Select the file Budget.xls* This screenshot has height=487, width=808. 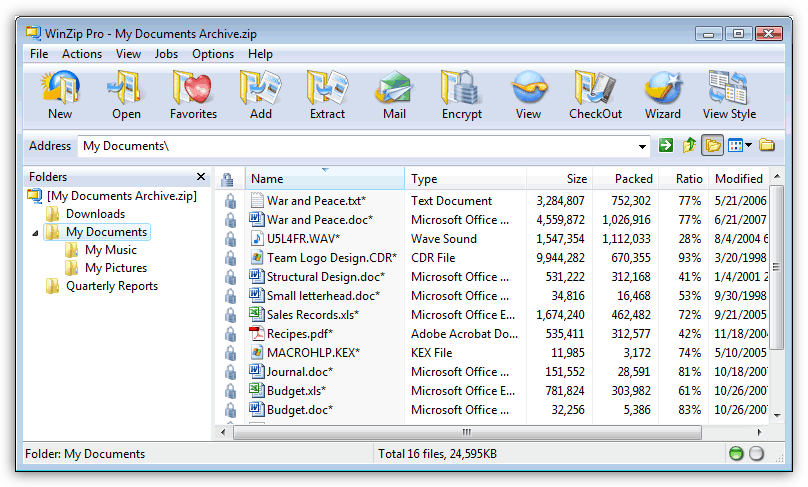point(296,391)
